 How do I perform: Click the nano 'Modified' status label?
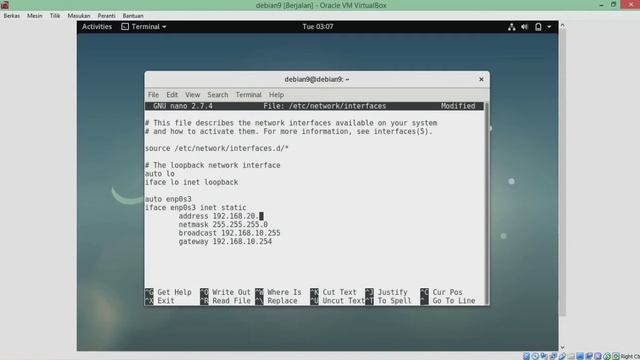tap(458, 106)
